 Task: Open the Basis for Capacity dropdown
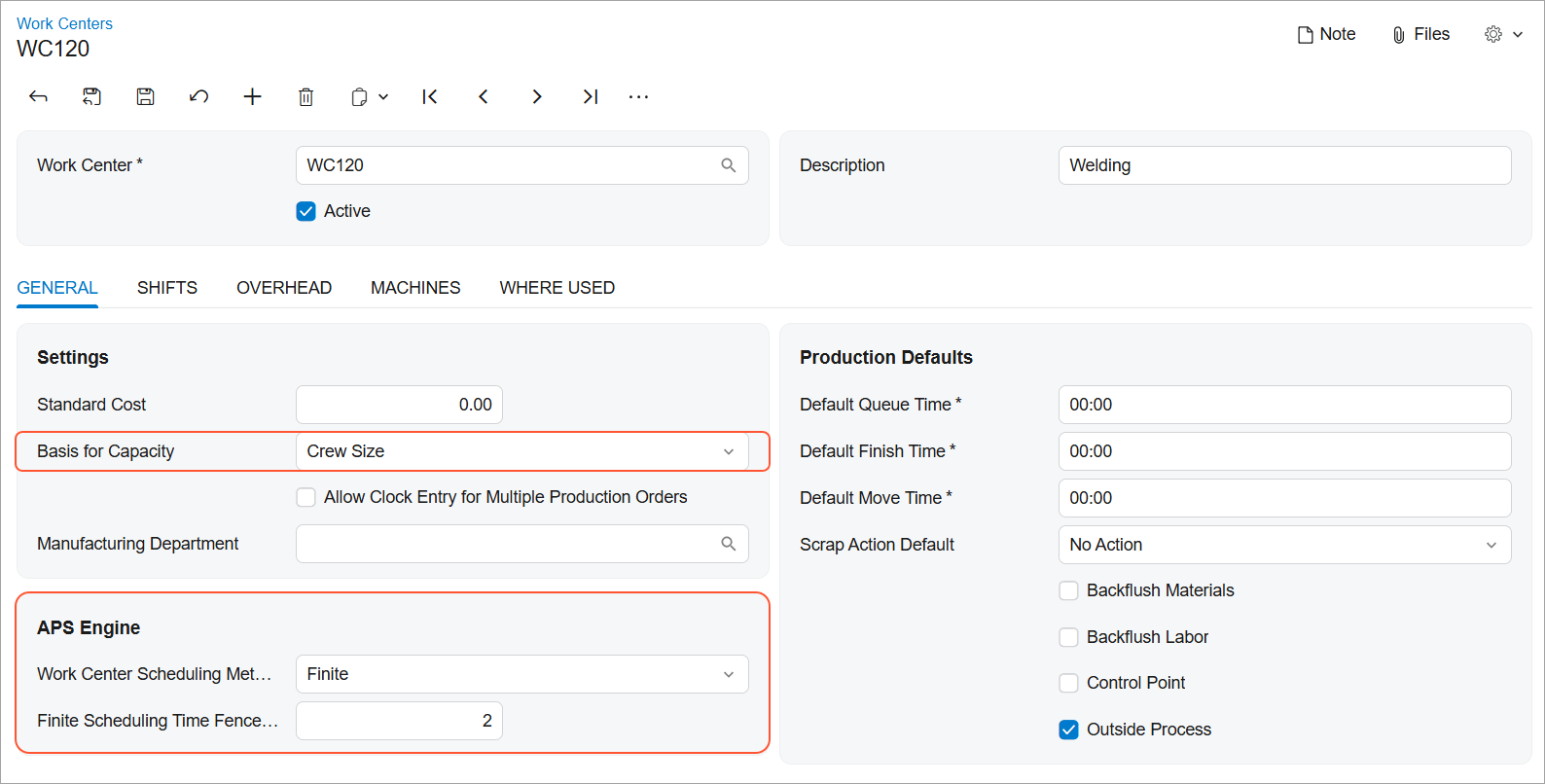[522, 451]
